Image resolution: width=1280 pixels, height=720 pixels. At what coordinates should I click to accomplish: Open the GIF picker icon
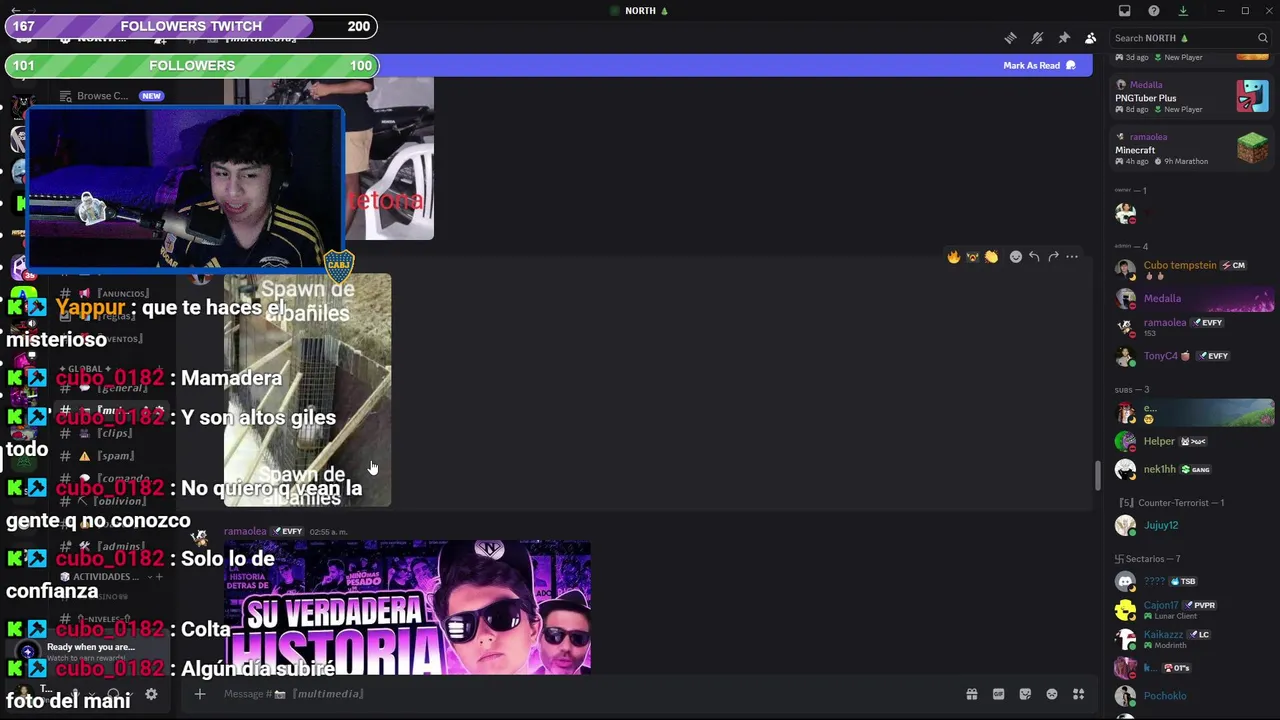coord(998,694)
